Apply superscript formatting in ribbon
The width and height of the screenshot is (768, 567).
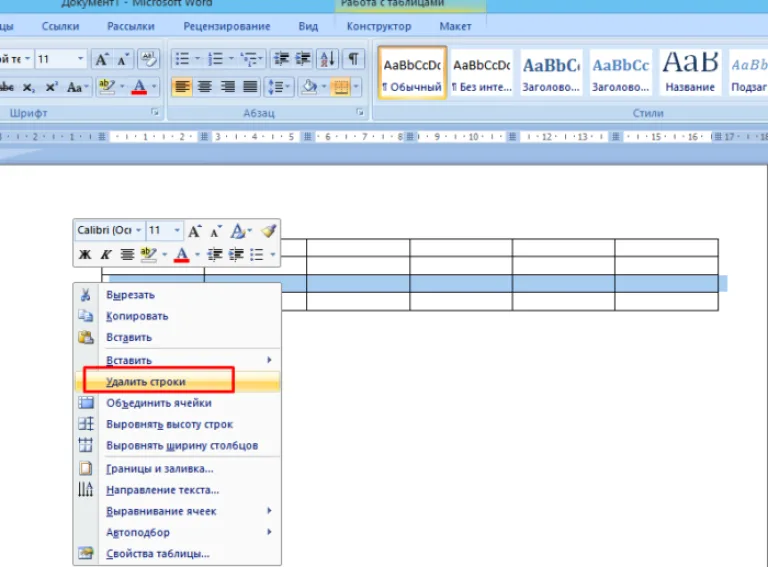(x=51, y=88)
